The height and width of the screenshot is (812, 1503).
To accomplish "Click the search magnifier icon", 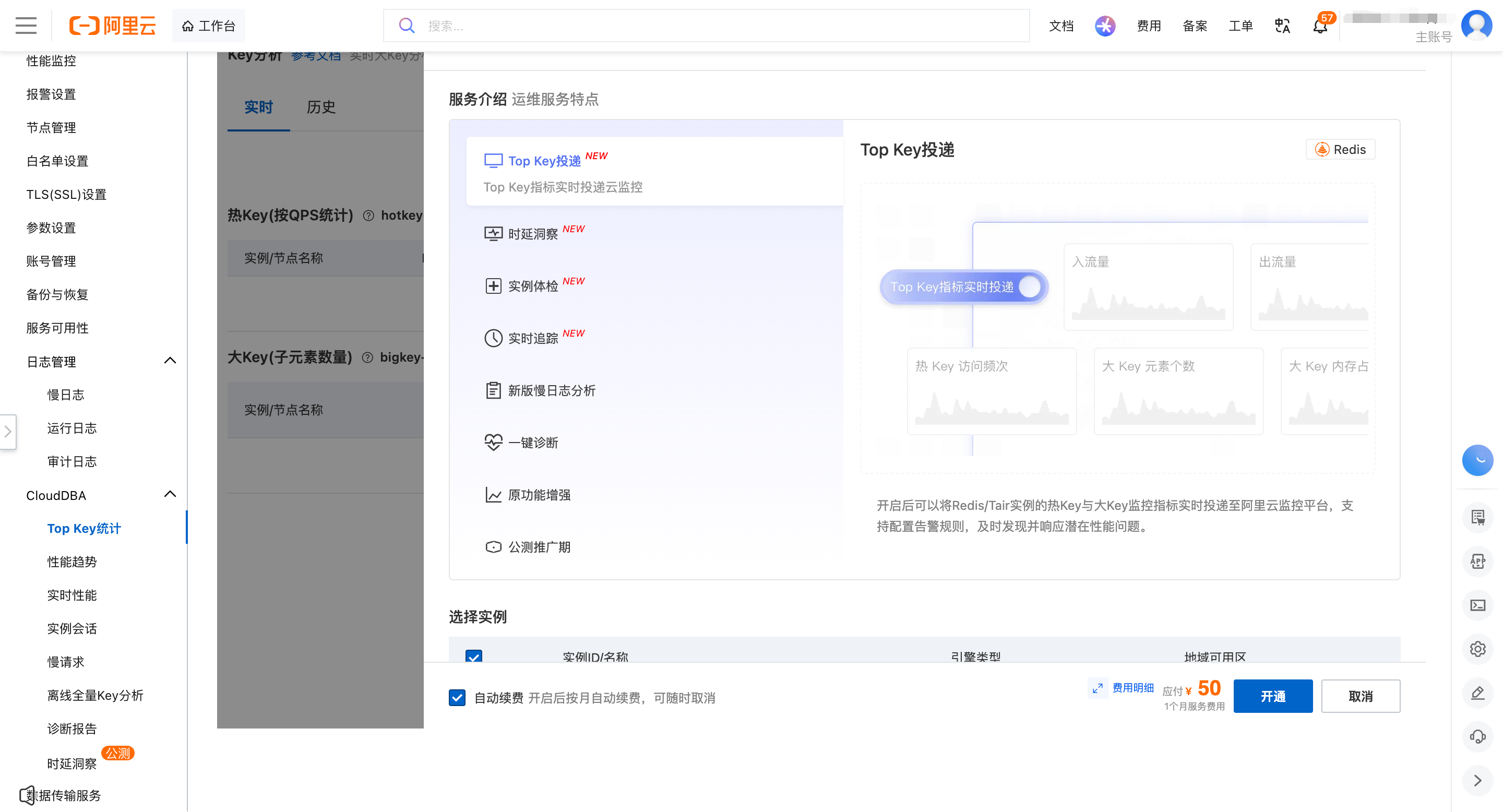I will click(x=407, y=26).
